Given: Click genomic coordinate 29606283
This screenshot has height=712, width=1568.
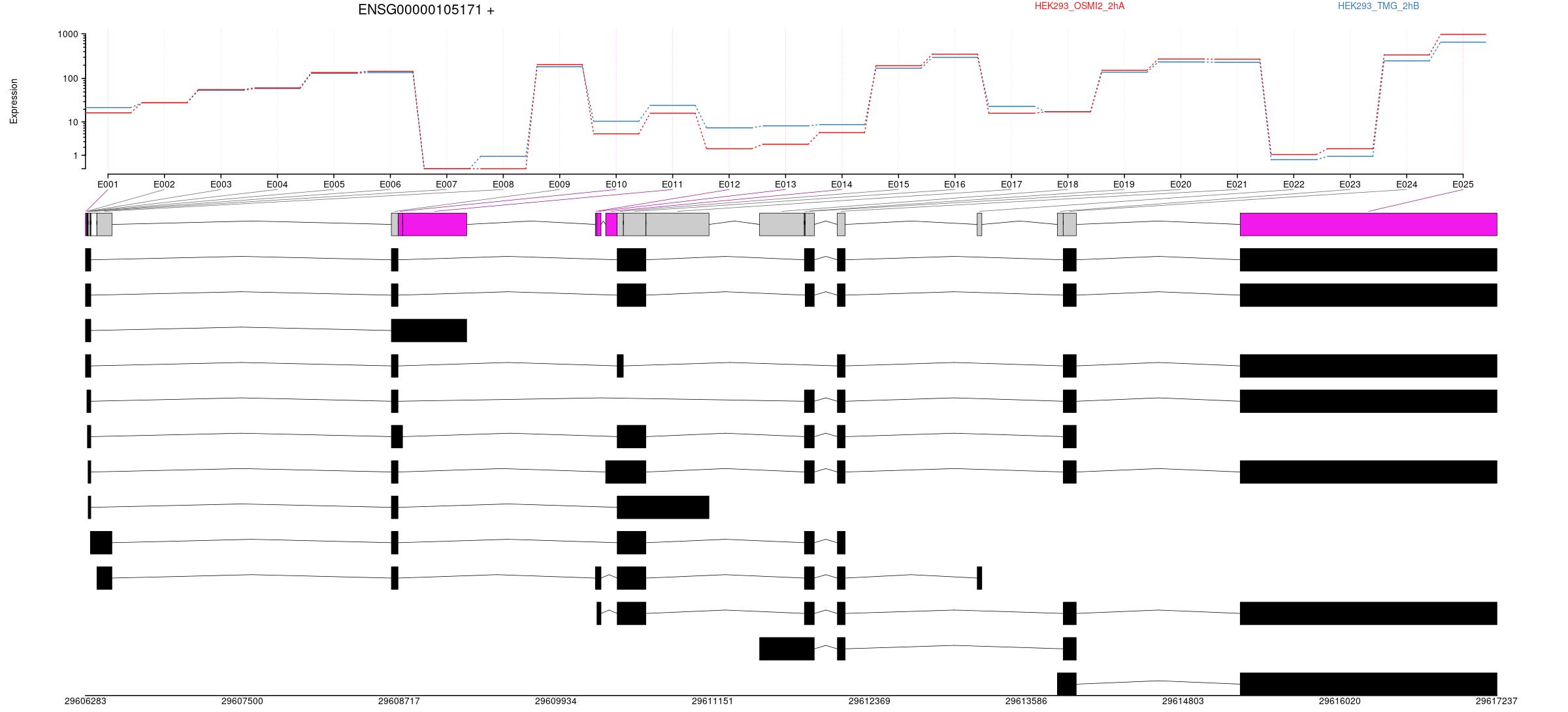Looking at the screenshot, I should point(86,701).
